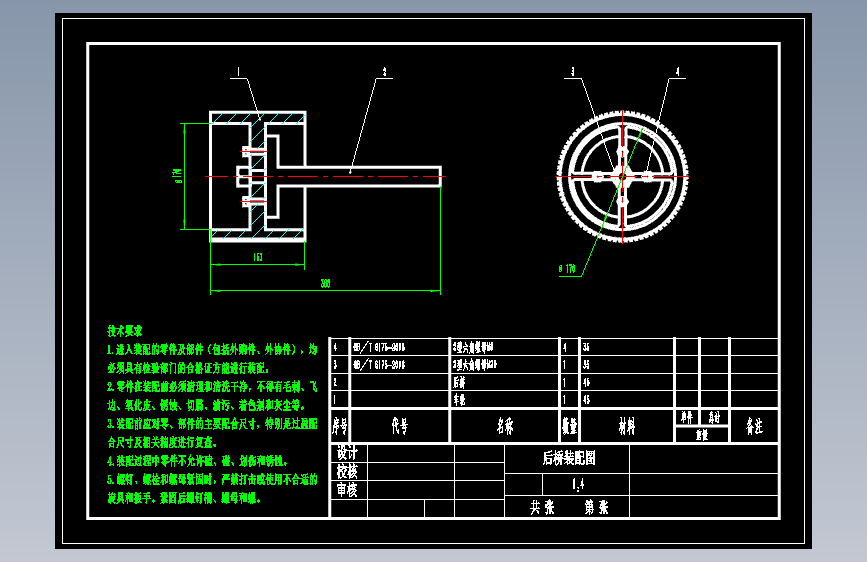The width and height of the screenshot is (867, 562).
Task: Click the 审核 label in title block
Action: click(348, 490)
